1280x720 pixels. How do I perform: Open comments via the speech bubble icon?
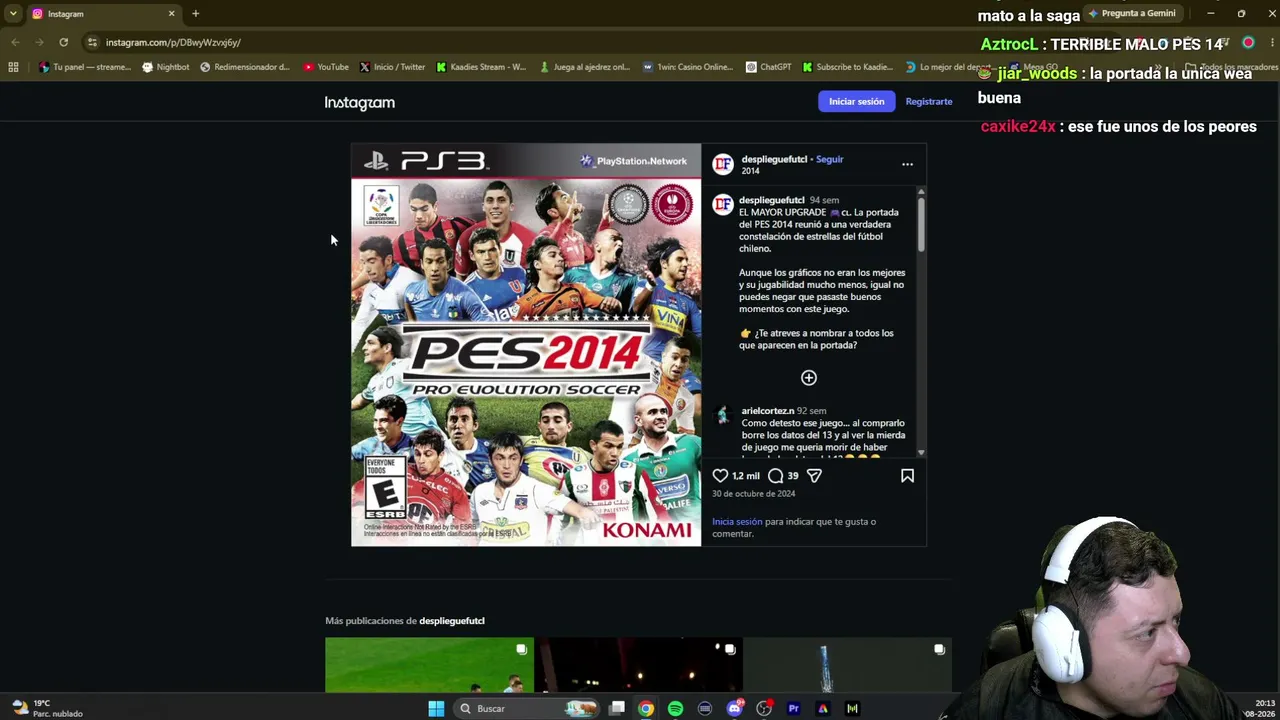click(775, 476)
